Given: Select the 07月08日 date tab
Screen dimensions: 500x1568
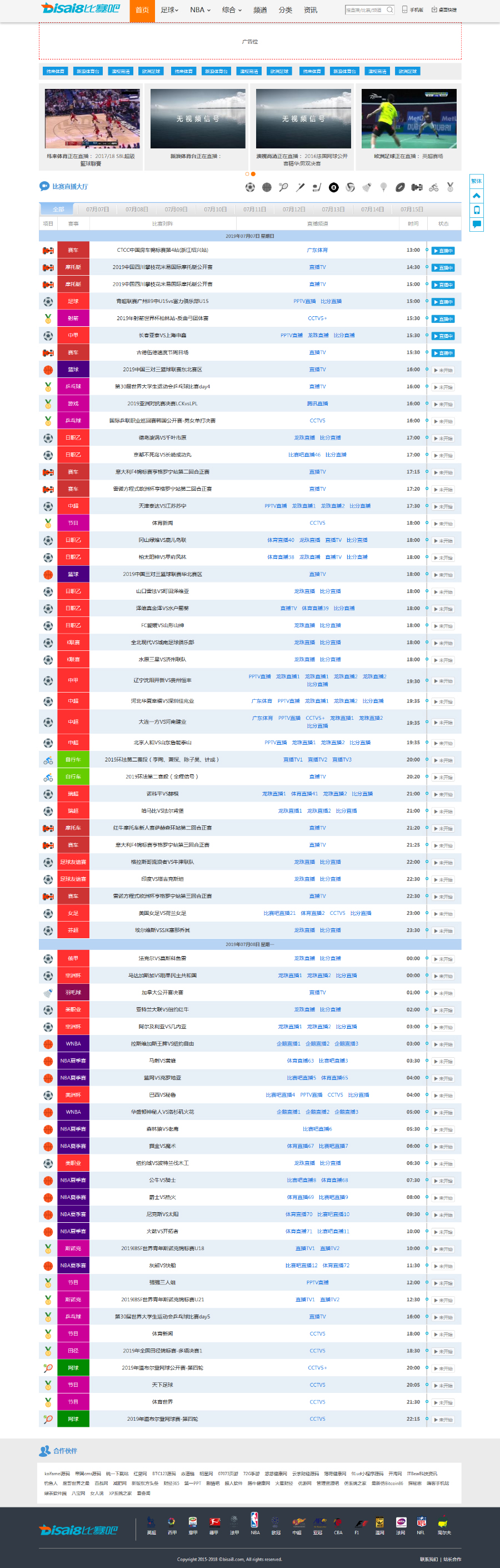Looking at the screenshot, I should pyautogui.click(x=137, y=210).
